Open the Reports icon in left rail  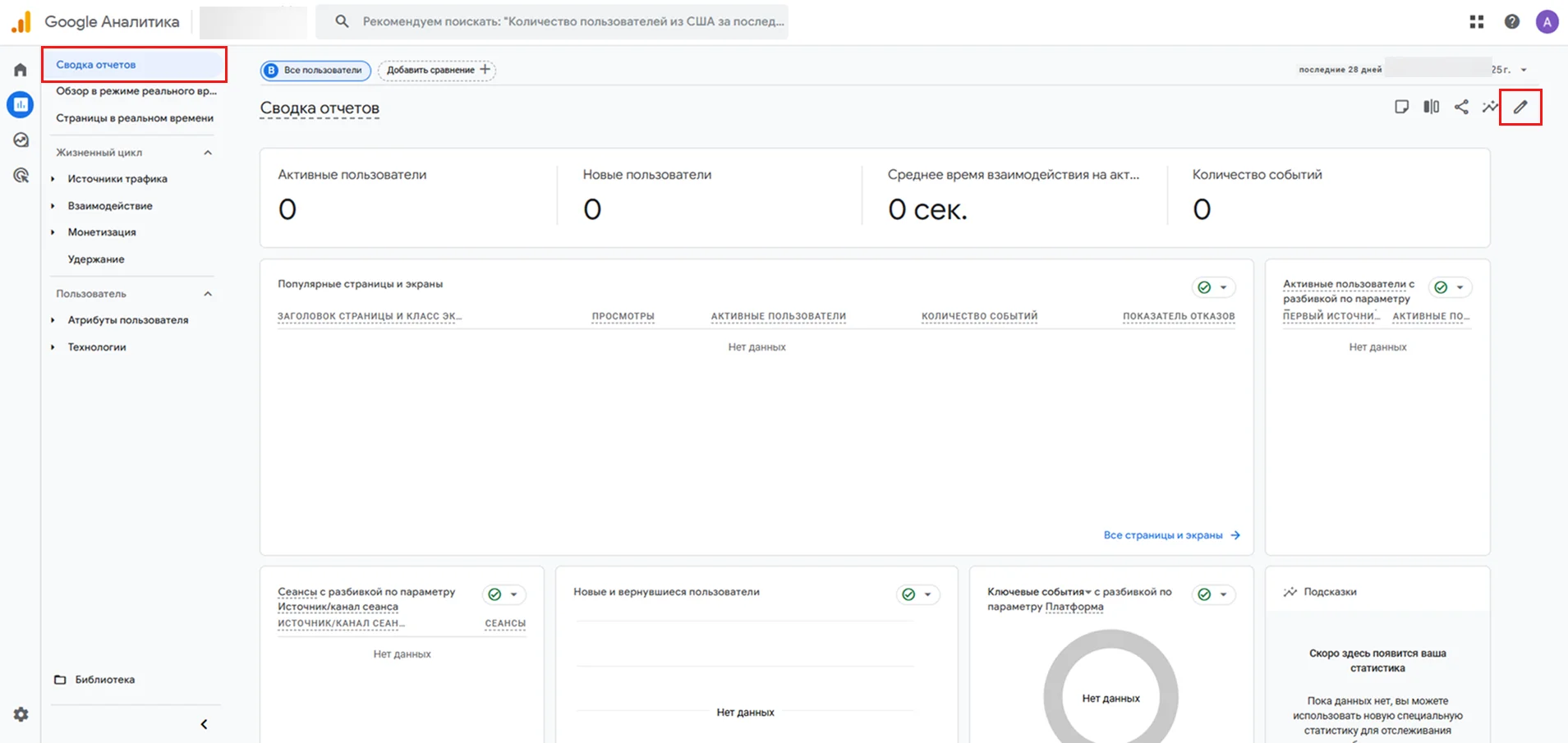pyautogui.click(x=21, y=105)
